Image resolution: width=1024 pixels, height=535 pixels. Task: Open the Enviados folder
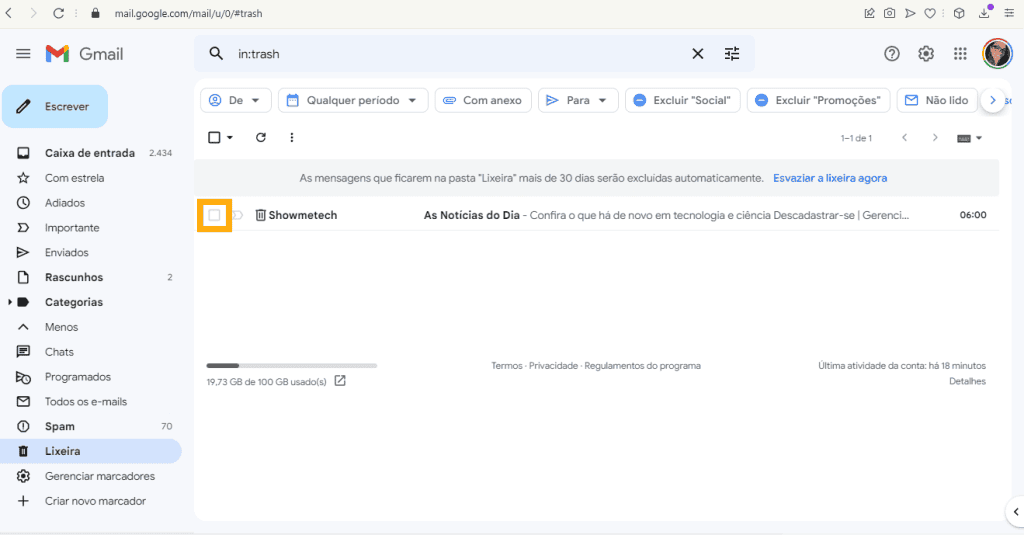click(67, 252)
